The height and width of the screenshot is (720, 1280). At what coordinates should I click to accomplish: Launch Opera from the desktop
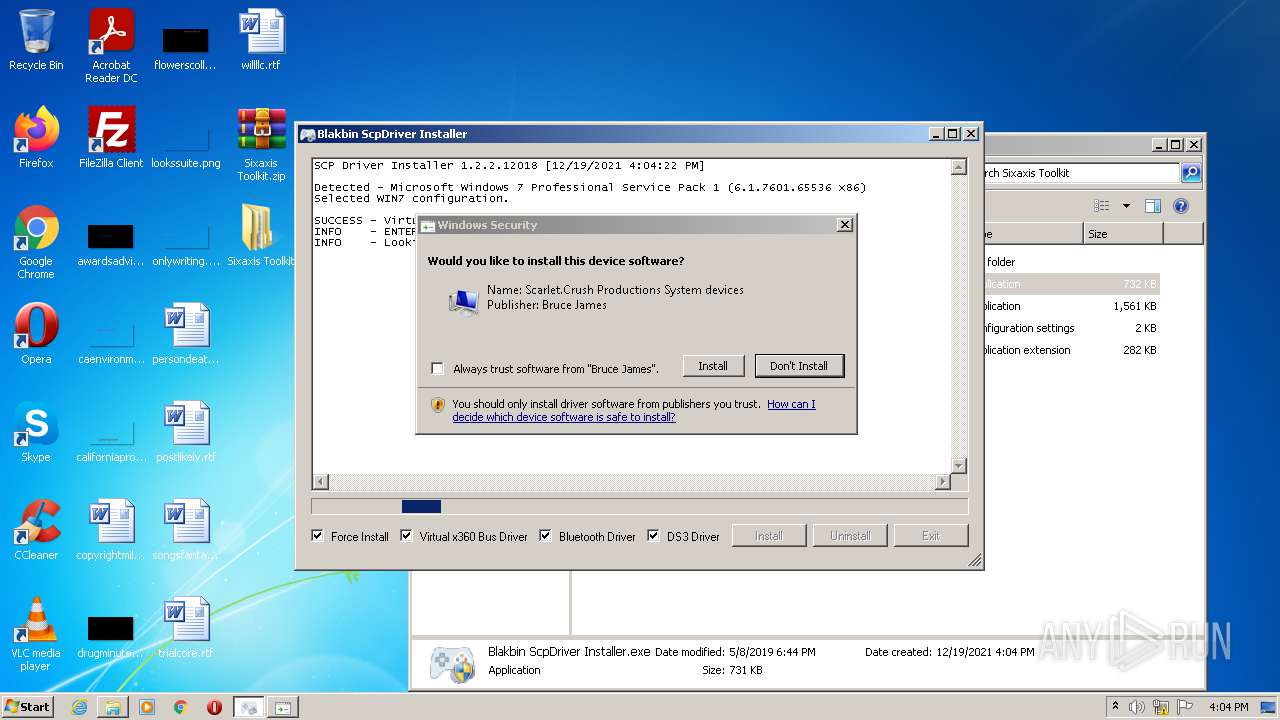[x=36, y=334]
